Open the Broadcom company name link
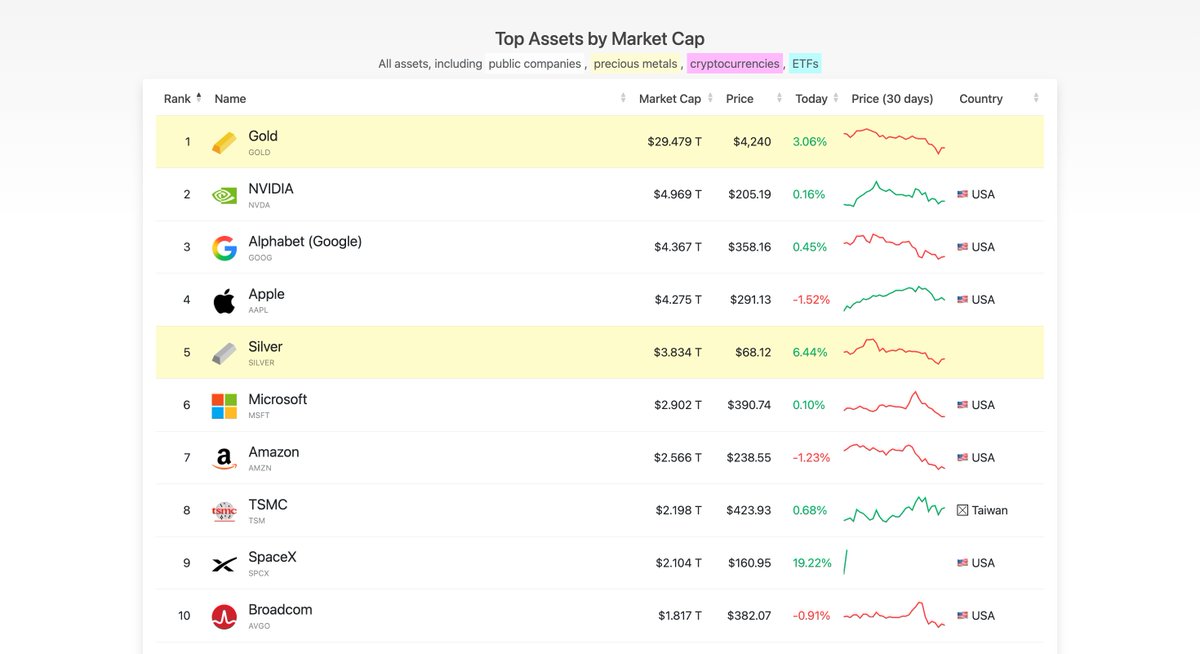The width and height of the screenshot is (1200, 654). tap(280, 610)
